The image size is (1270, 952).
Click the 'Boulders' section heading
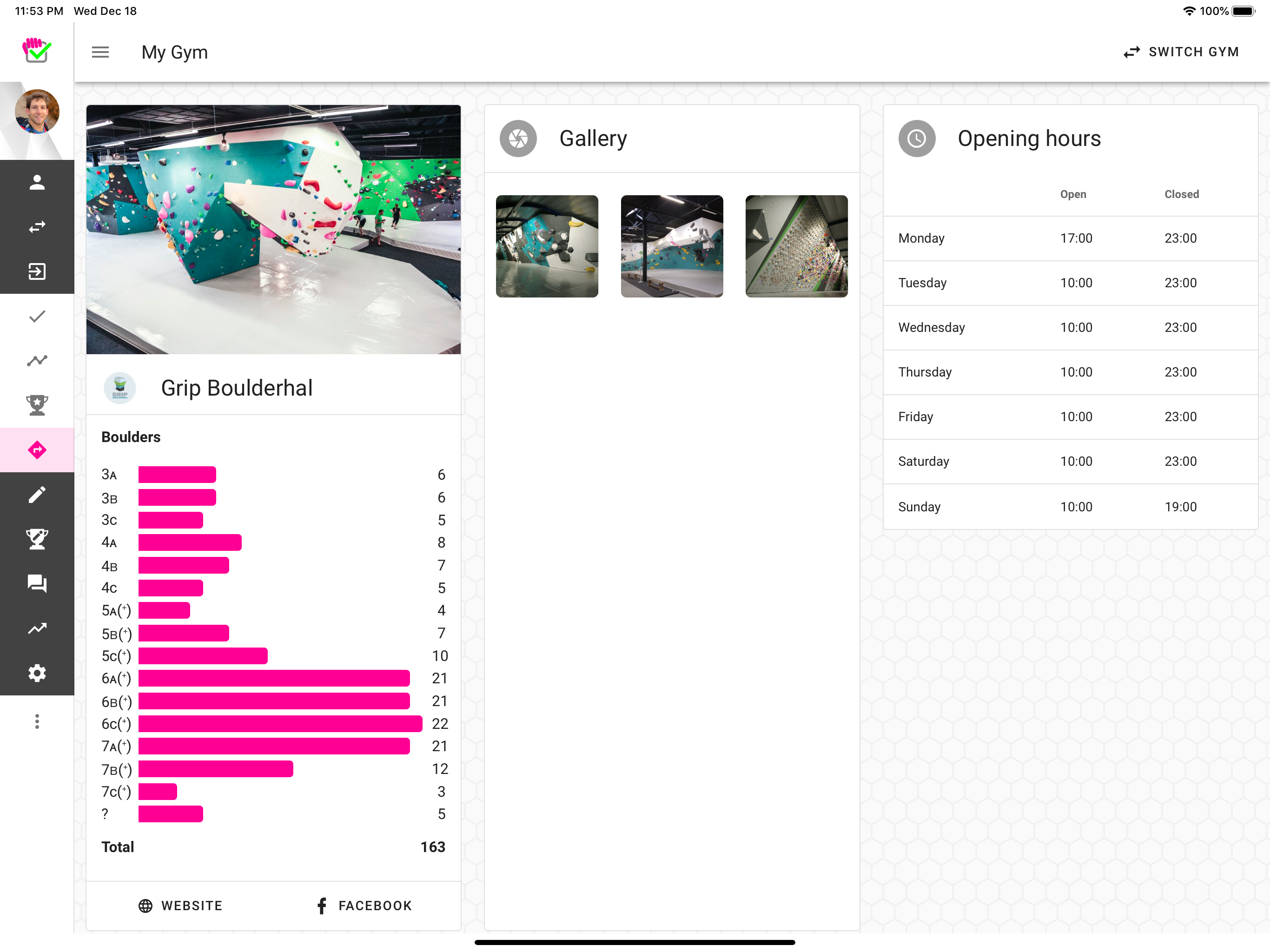[x=131, y=437]
